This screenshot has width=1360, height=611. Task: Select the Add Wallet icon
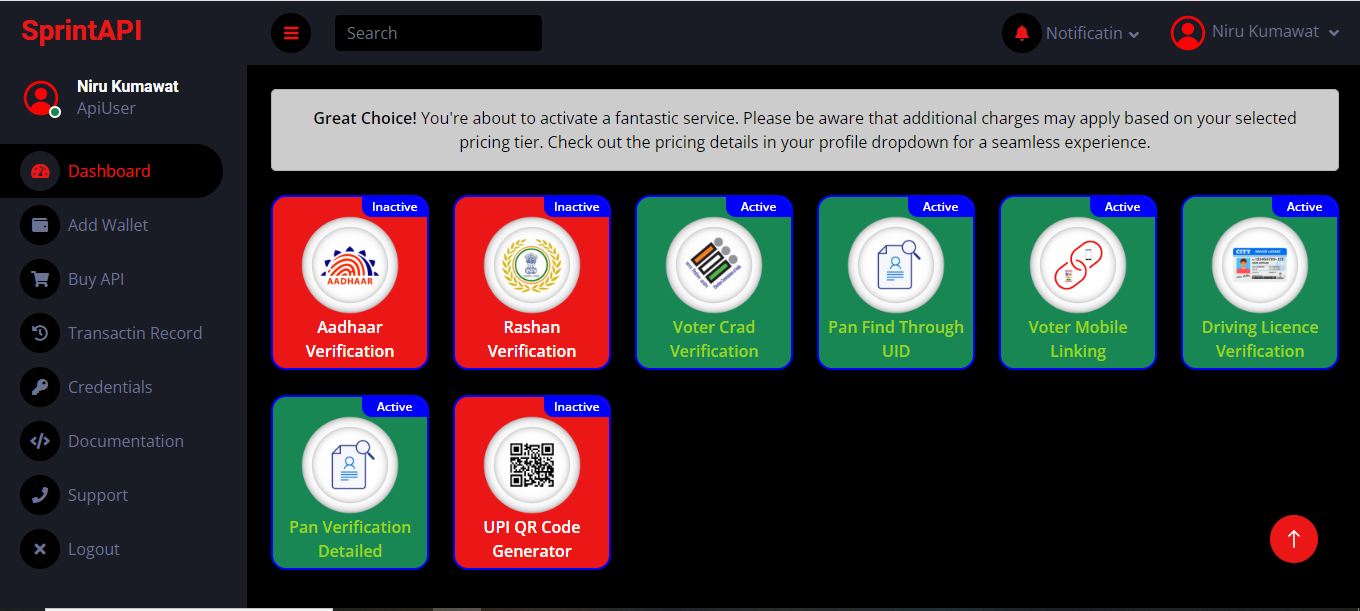(x=40, y=224)
